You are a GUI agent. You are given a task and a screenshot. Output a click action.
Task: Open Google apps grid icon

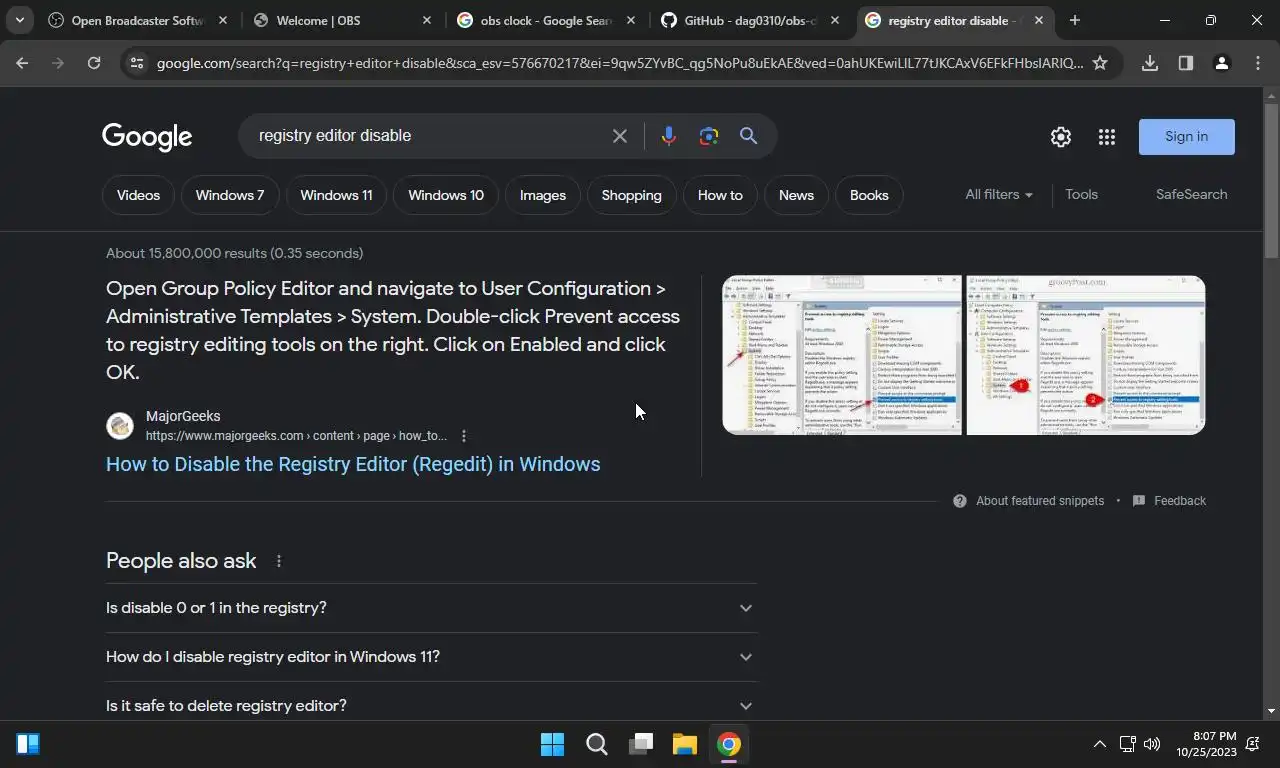click(x=1106, y=137)
